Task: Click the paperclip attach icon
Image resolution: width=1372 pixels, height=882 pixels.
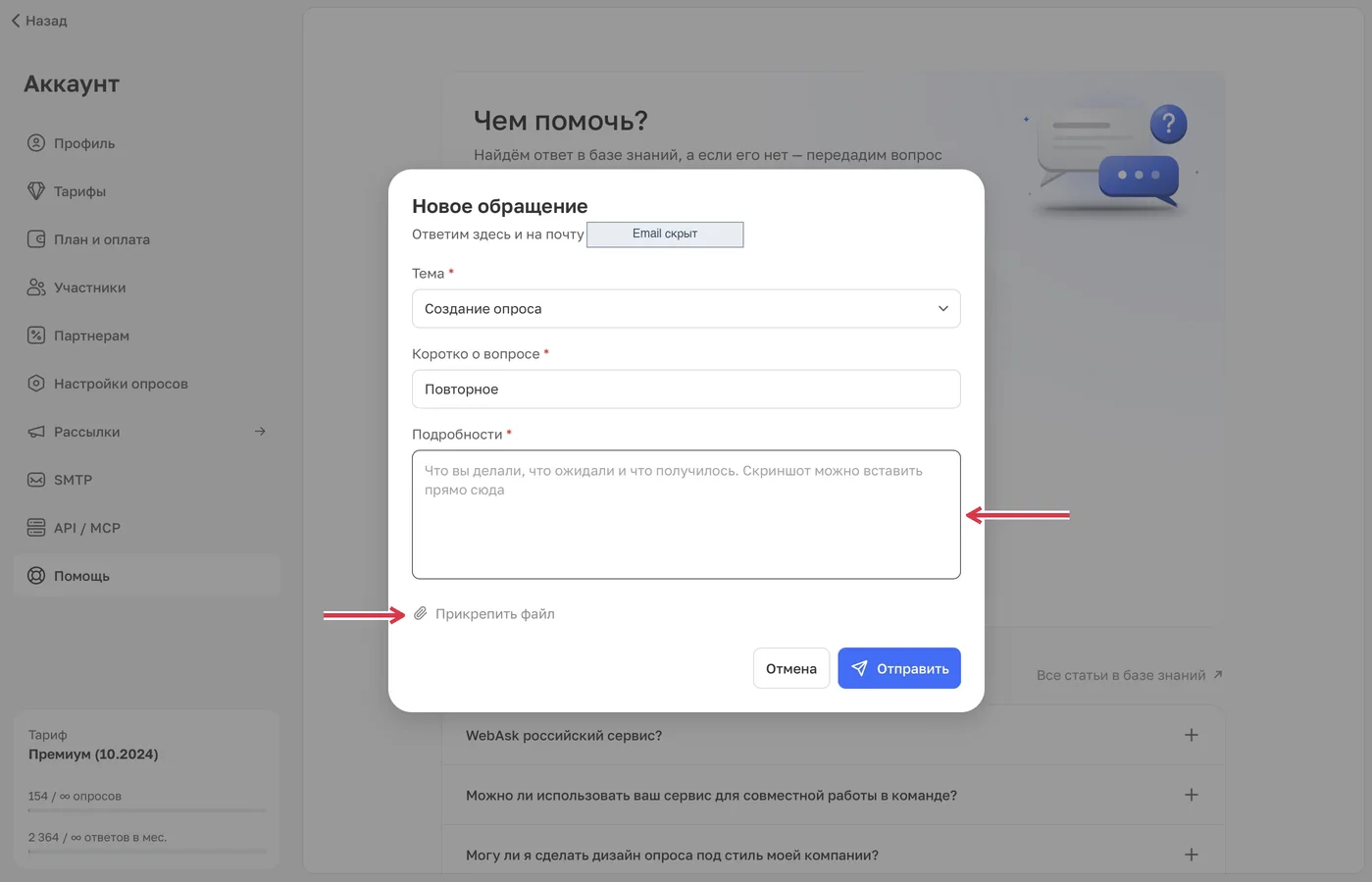Action: coord(420,613)
